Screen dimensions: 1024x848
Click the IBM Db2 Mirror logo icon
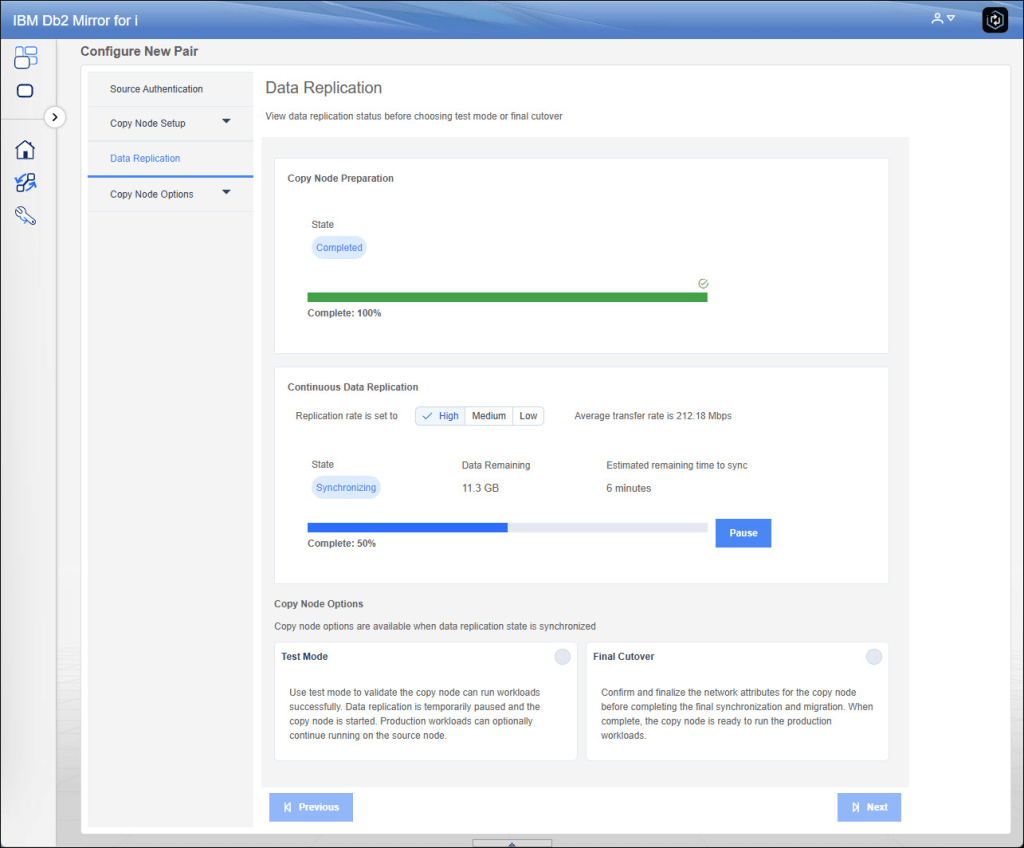[x=995, y=20]
